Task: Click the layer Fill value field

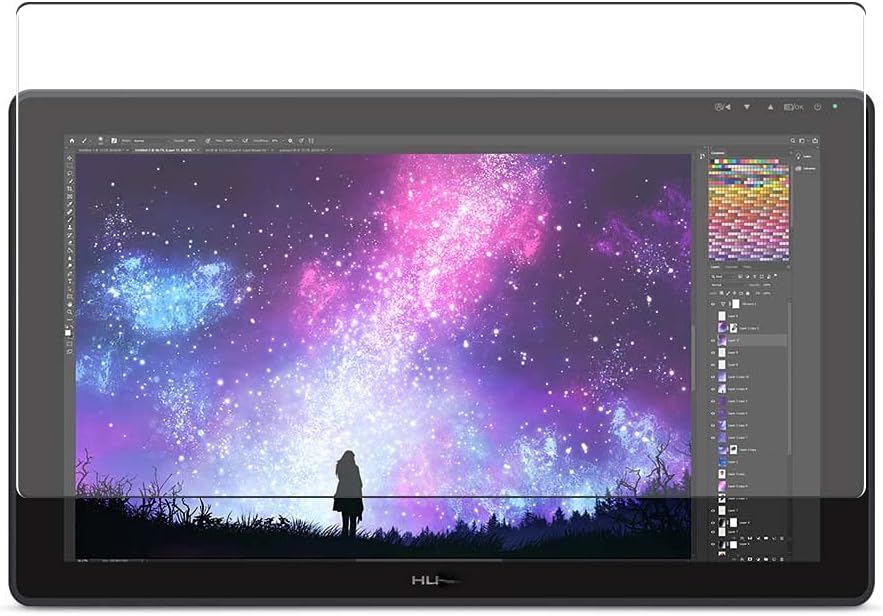Action: 767,293
